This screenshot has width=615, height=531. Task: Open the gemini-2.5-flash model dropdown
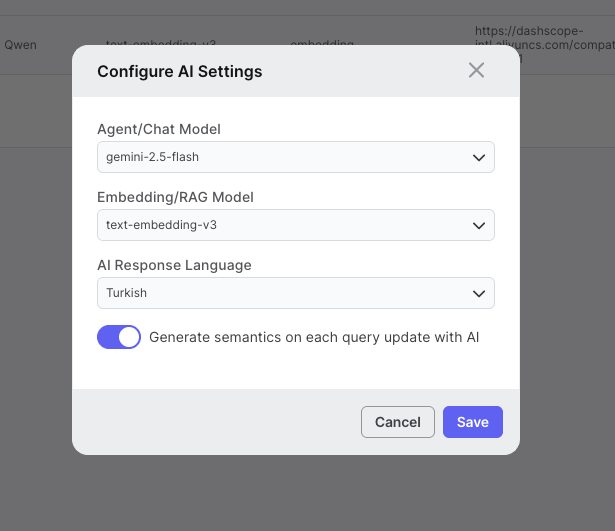coord(296,157)
